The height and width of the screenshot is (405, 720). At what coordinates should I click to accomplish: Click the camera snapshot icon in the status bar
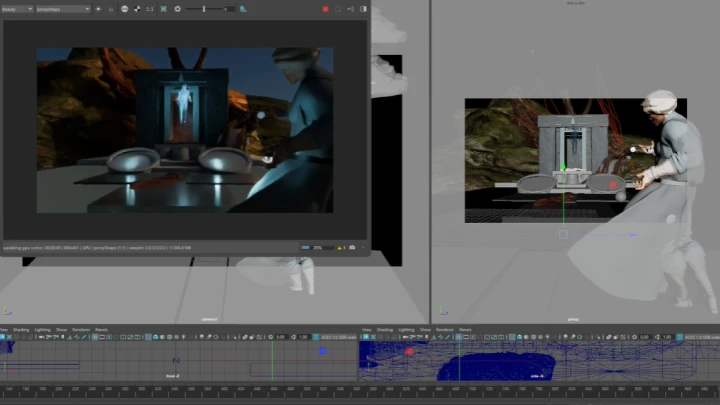[x=352, y=248]
